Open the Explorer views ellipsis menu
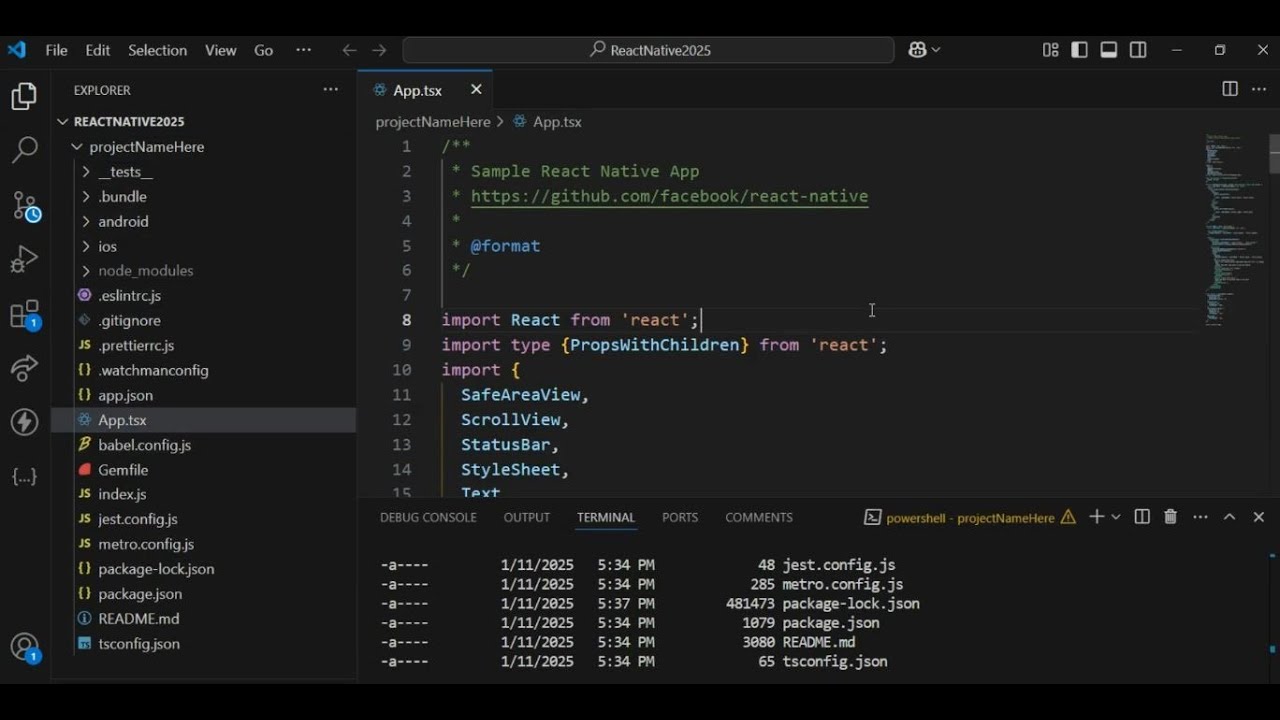 [x=330, y=90]
